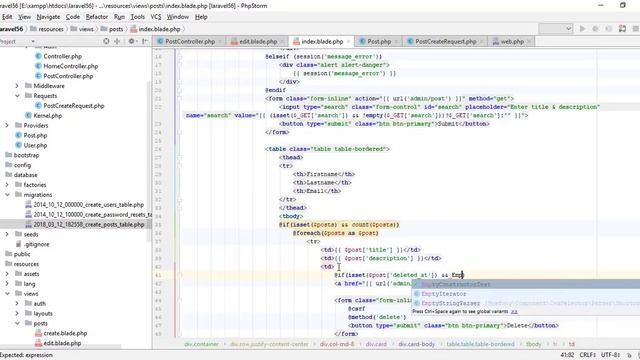Viewport: 640px width, 360px height.
Task: Select edit.blade.php in project tree
Action: click(x=62, y=343)
